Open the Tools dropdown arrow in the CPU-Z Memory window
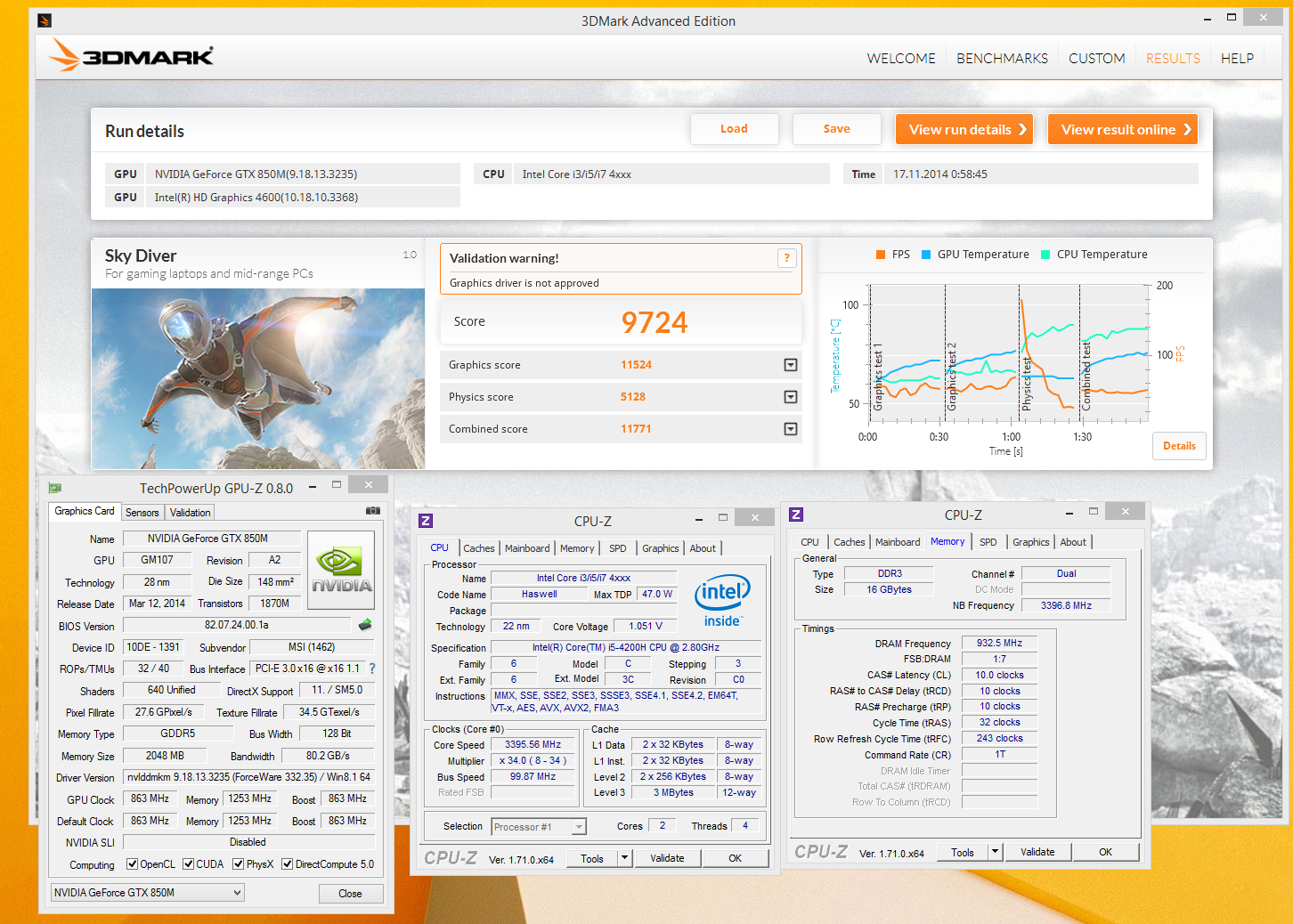Screen dimensions: 1293x924 [996, 852]
